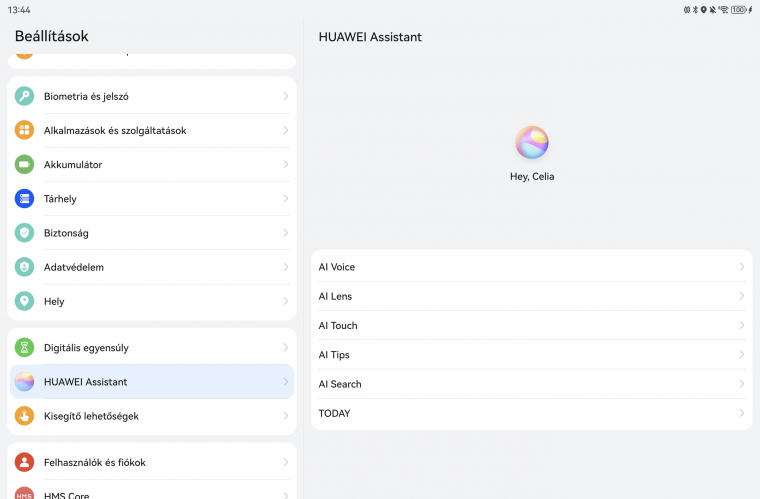Image resolution: width=760 pixels, height=499 pixels.
Task: Open AI Search settings
Action: pos(530,384)
